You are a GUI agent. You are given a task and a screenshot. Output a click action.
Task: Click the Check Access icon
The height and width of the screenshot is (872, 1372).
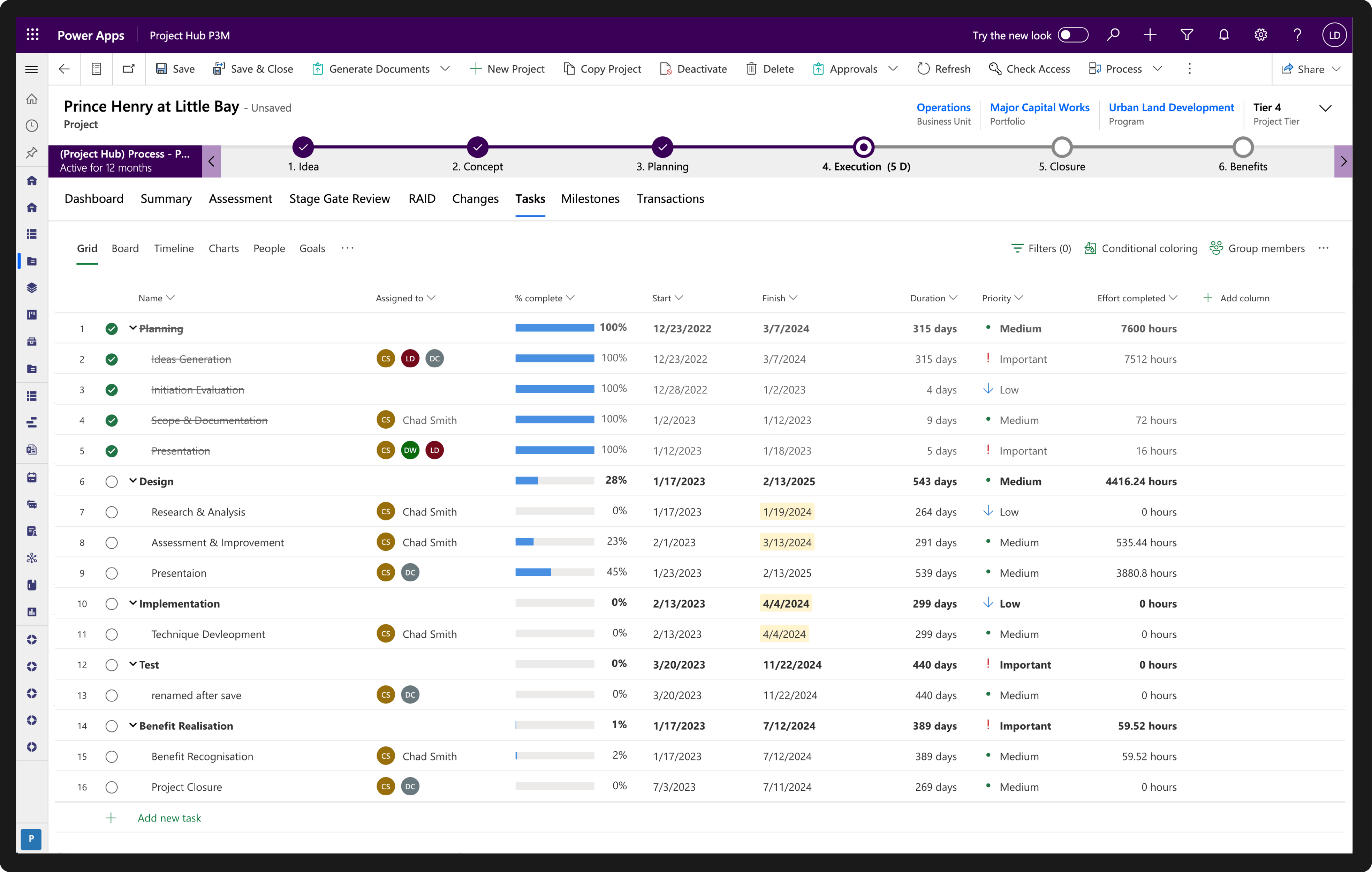(x=995, y=69)
